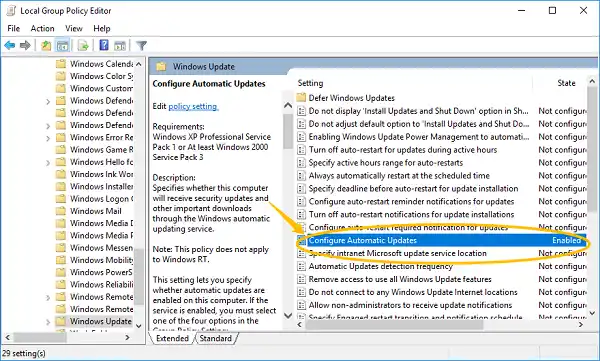Click the 'policy setting' edit link
Viewport: 600px width, 361px height.
[193, 106]
